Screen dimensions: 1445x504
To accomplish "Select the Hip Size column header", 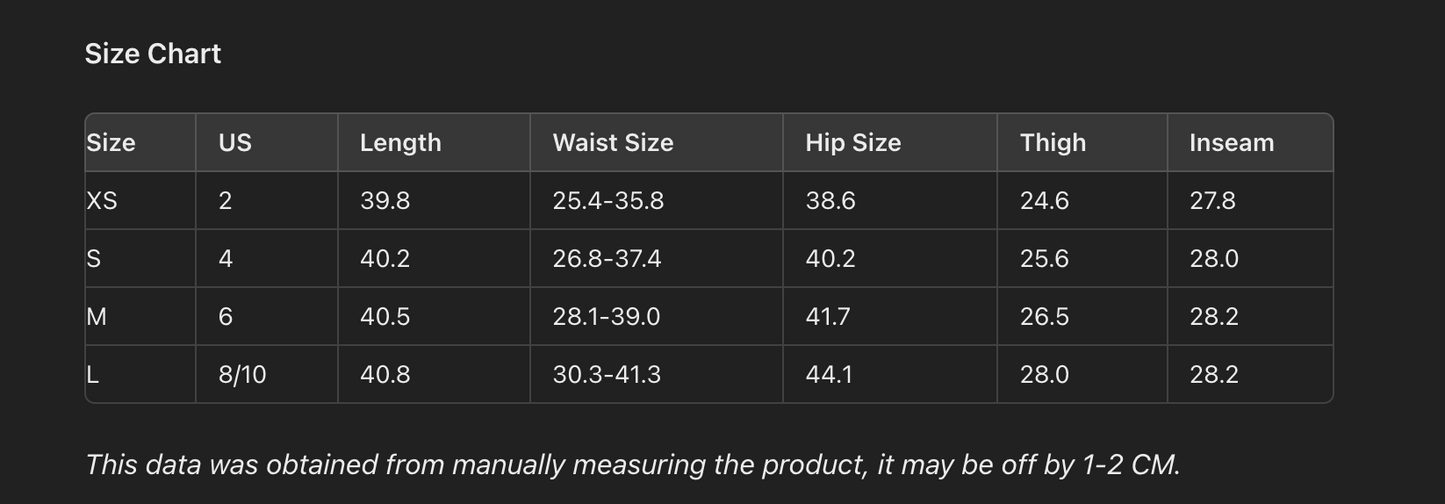I will 853,143.
